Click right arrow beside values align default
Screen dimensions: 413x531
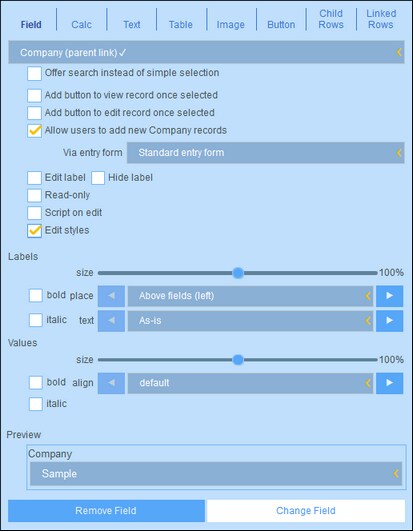coord(389,383)
